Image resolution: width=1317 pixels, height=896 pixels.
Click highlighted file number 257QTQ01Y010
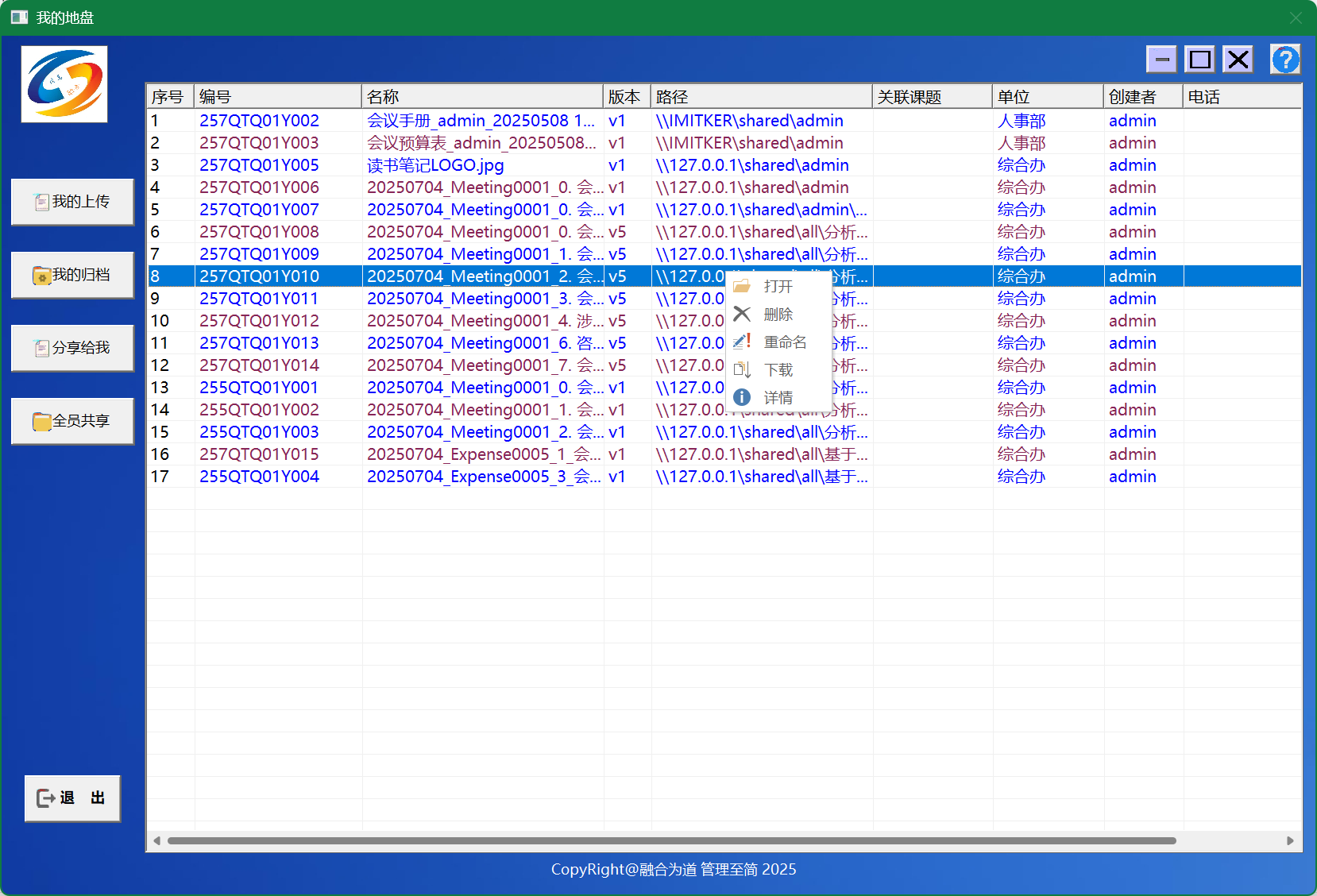(259, 276)
